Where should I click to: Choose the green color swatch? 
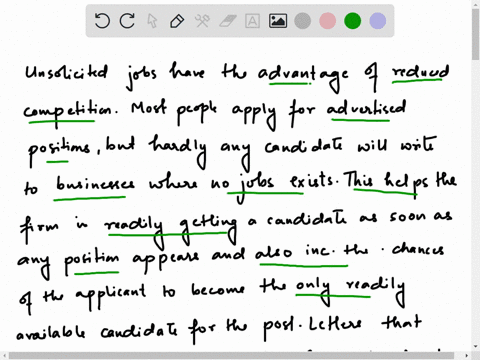coord(353,21)
